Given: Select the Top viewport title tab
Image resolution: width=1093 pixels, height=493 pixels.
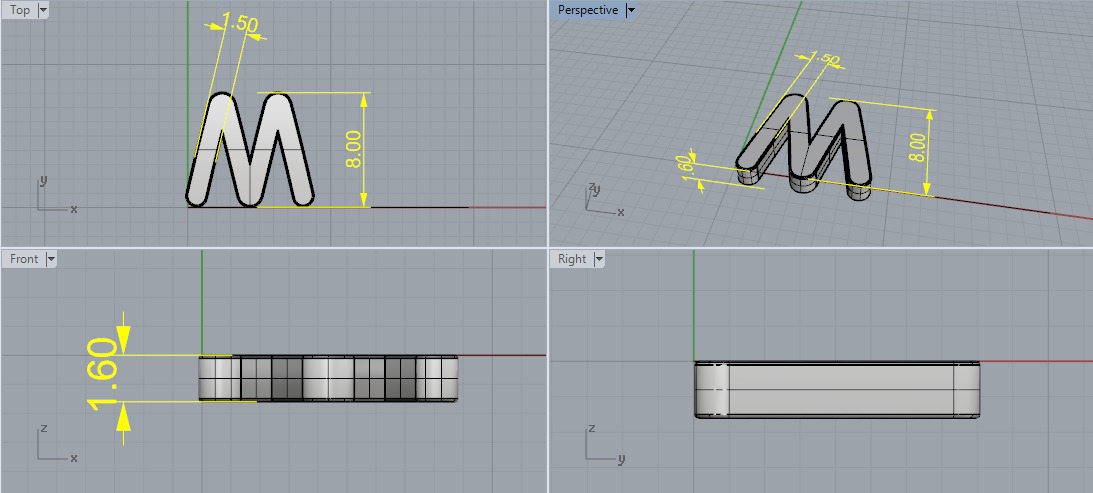Looking at the screenshot, I should pyautogui.click(x=20, y=10).
